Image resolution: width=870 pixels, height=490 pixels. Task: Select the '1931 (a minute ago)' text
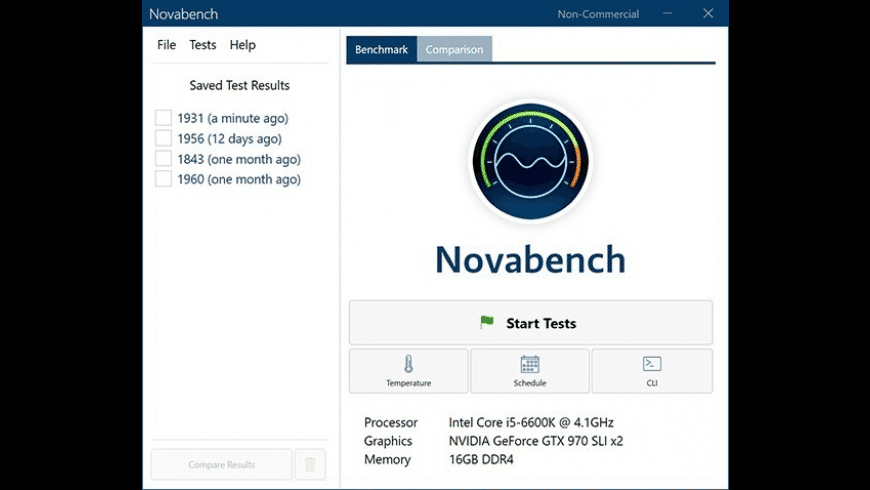coord(233,118)
